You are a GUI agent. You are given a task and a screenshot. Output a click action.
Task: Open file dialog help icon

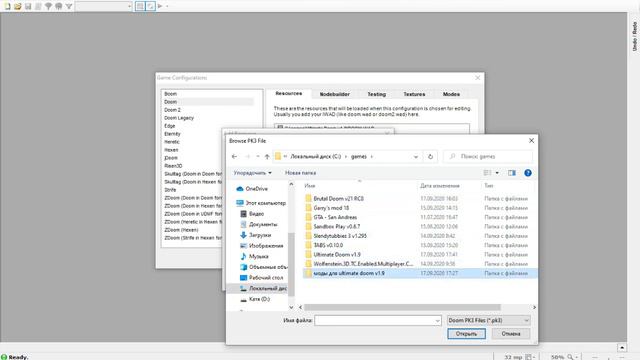tap(528, 173)
